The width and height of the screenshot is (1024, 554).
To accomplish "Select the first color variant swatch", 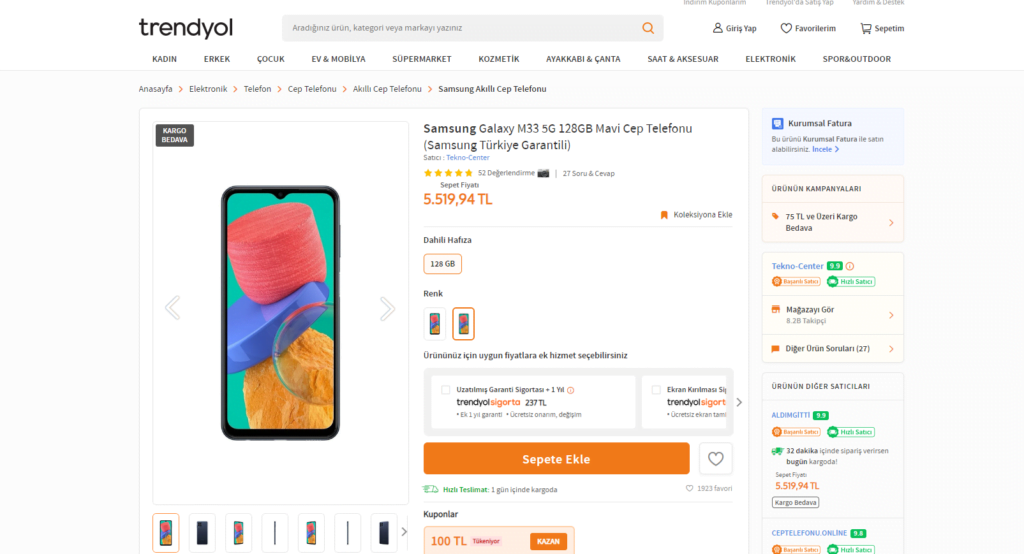I will (x=435, y=324).
